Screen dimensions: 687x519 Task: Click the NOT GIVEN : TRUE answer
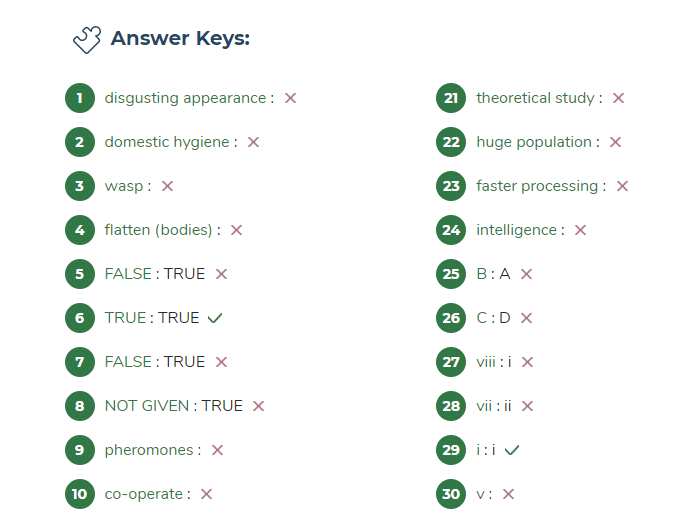[x=173, y=406]
